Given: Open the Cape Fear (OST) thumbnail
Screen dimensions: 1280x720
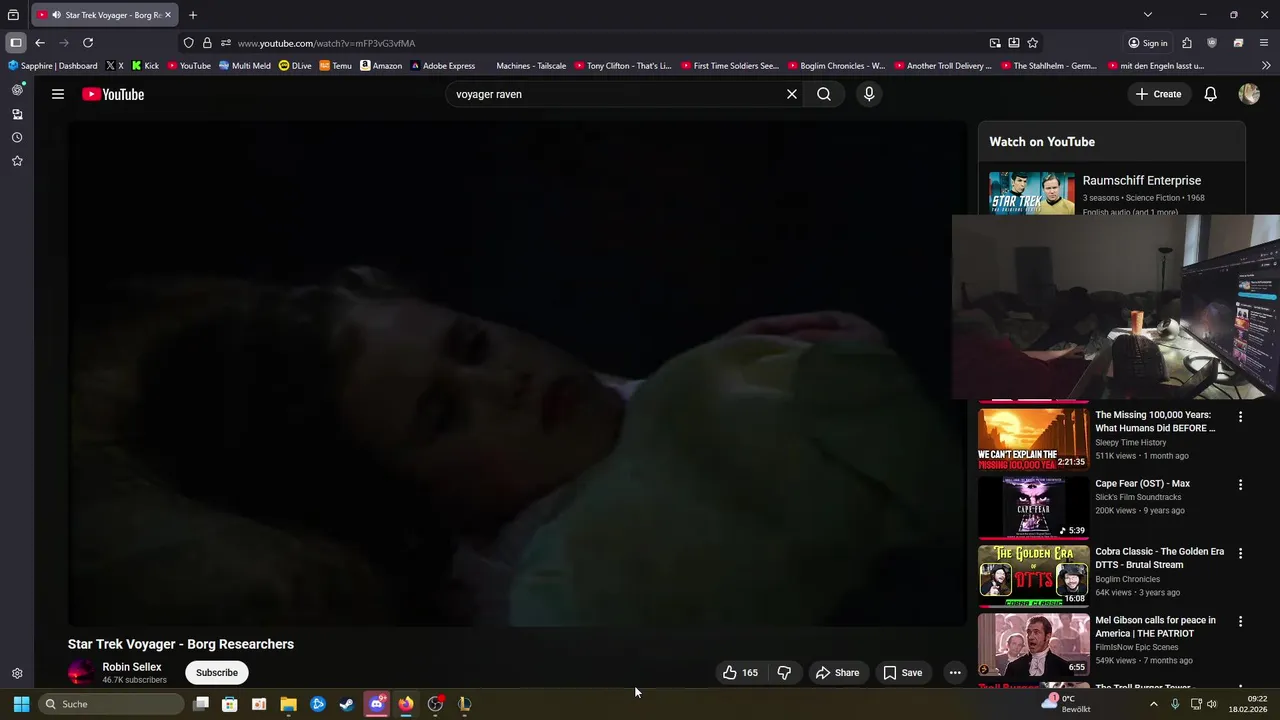Looking at the screenshot, I should (x=1033, y=506).
